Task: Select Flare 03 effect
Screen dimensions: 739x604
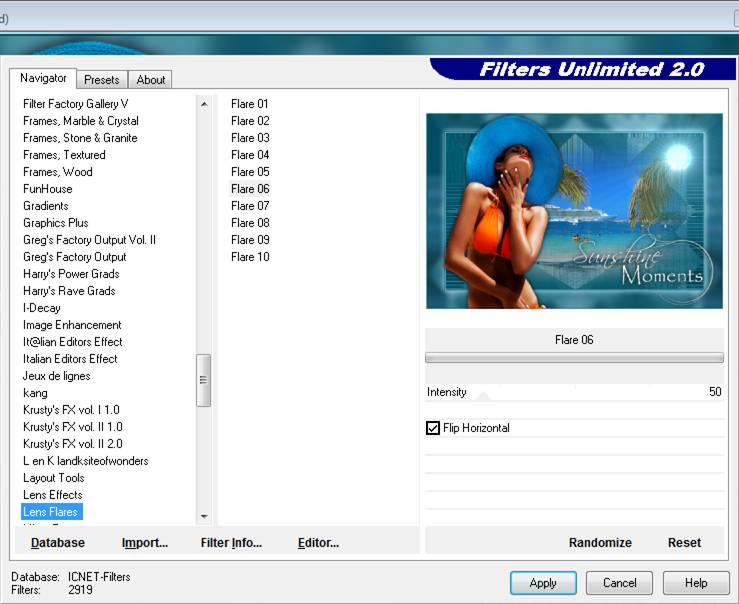Action: pyautogui.click(x=250, y=138)
